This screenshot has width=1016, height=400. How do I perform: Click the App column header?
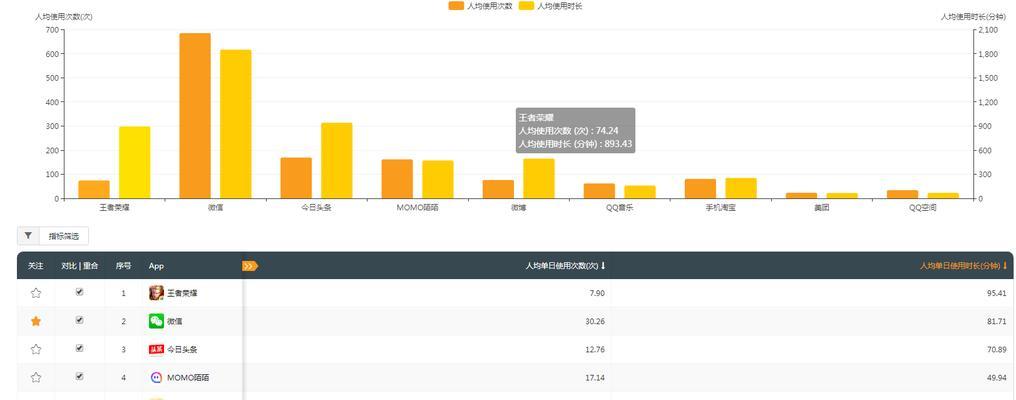pyautogui.click(x=156, y=266)
